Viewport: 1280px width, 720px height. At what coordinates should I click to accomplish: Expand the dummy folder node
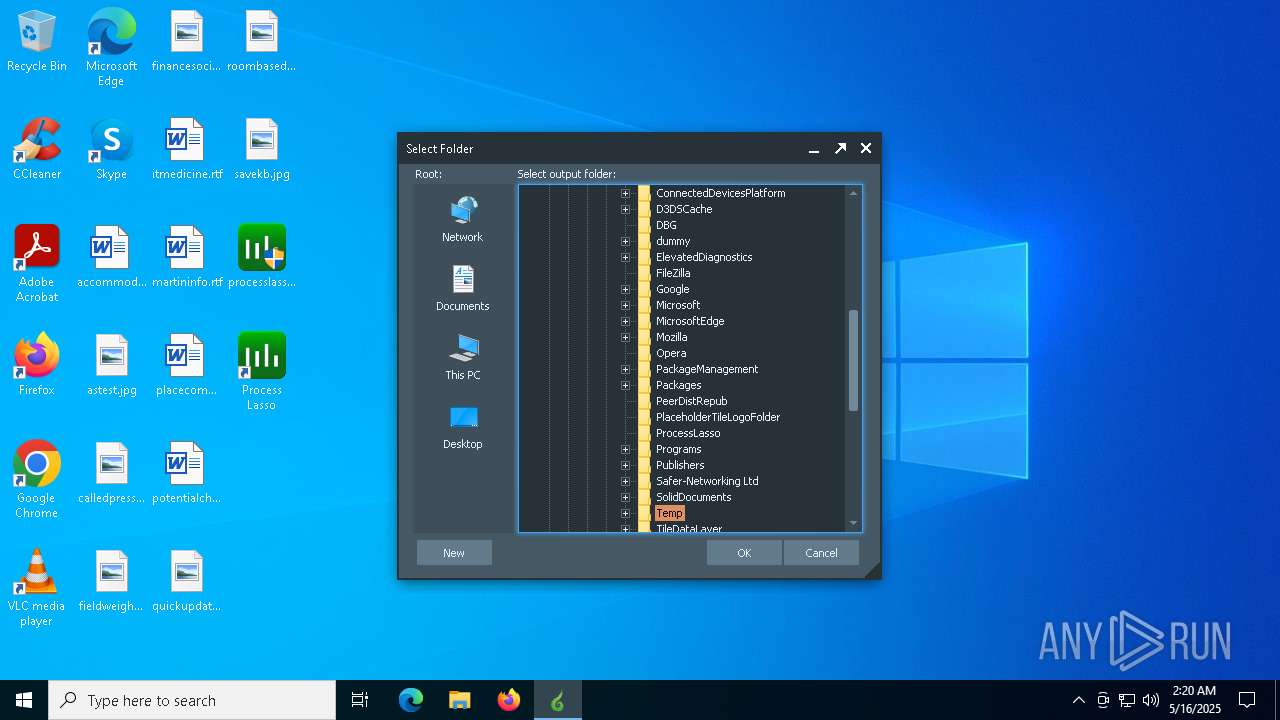(625, 241)
